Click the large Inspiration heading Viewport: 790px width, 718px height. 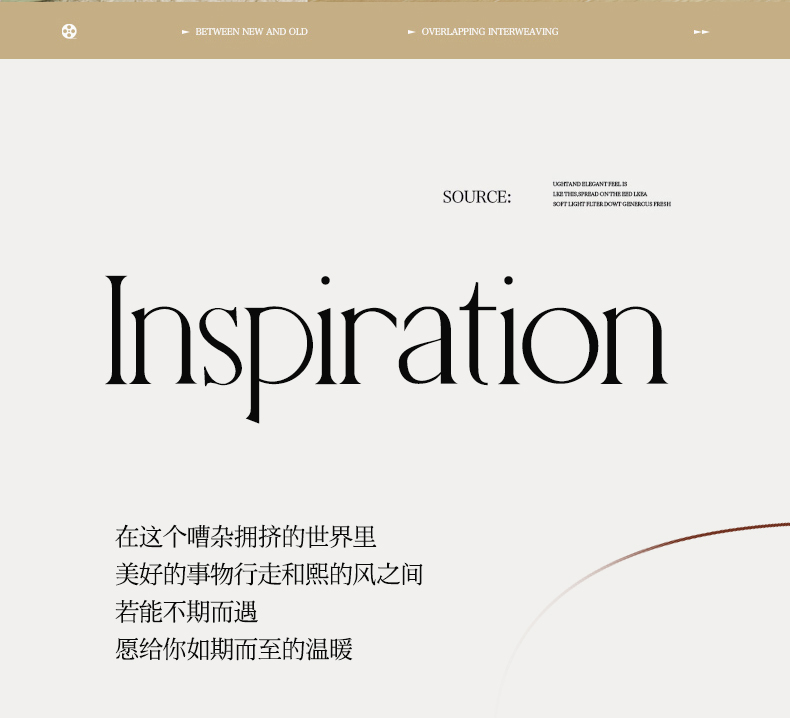click(x=386, y=335)
